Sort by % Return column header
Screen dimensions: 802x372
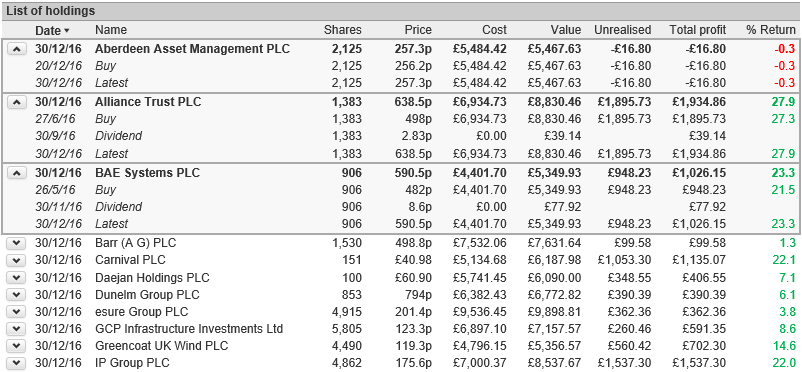[x=771, y=30]
